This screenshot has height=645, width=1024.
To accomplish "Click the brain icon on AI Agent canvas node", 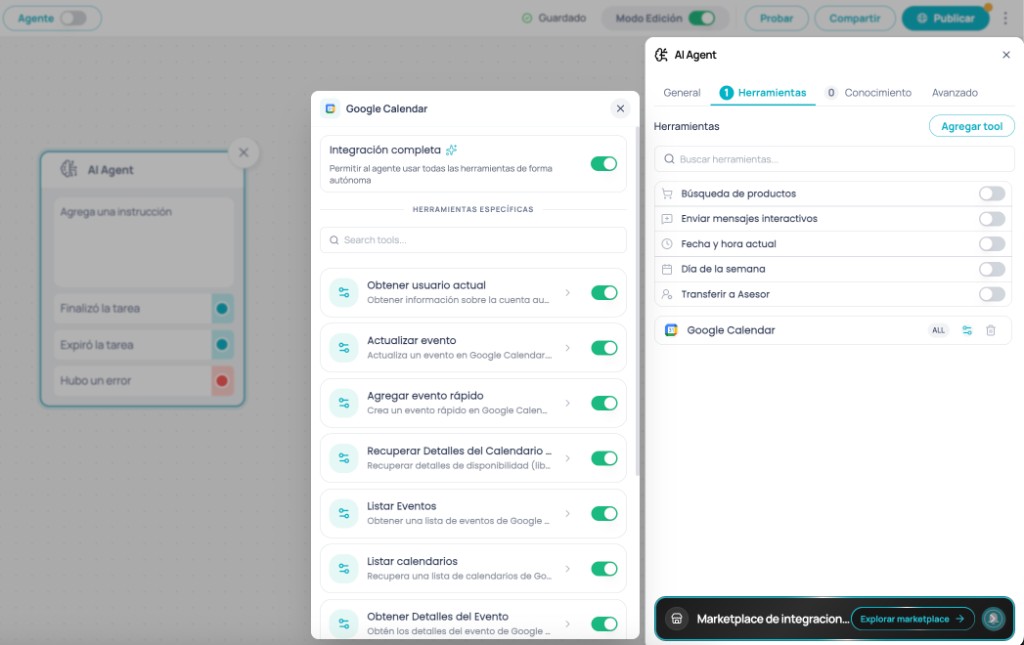I will (x=69, y=169).
